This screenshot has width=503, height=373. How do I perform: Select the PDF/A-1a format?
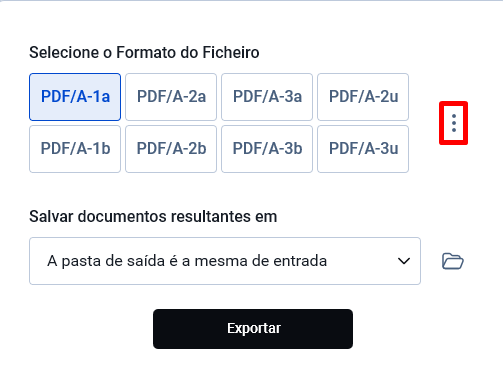[75, 97]
